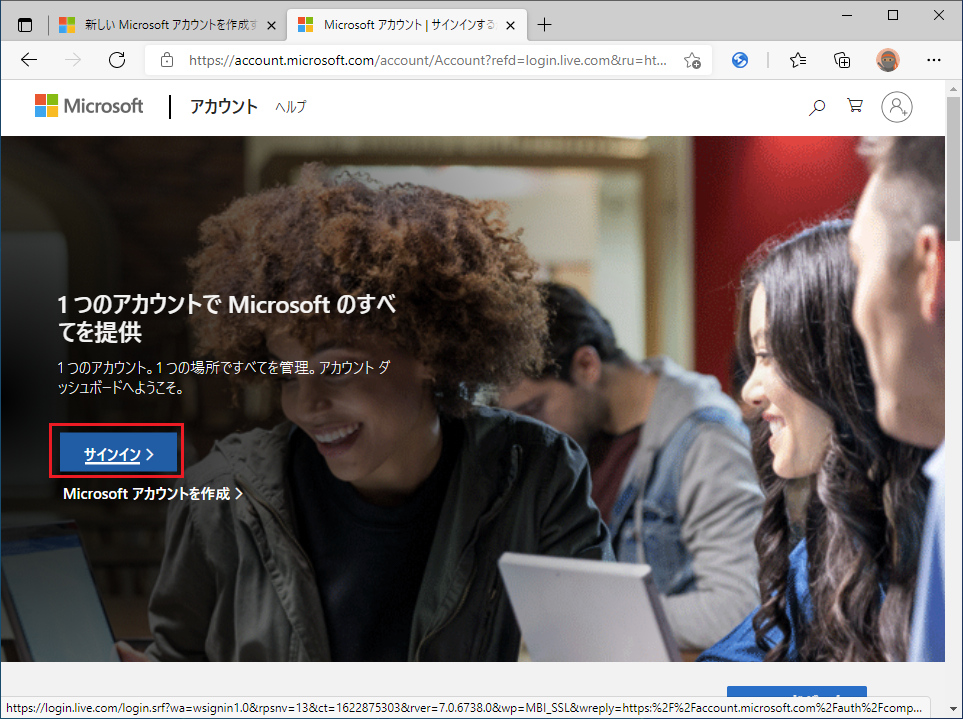
Task: Refresh the current page
Action: [x=116, y=60]
